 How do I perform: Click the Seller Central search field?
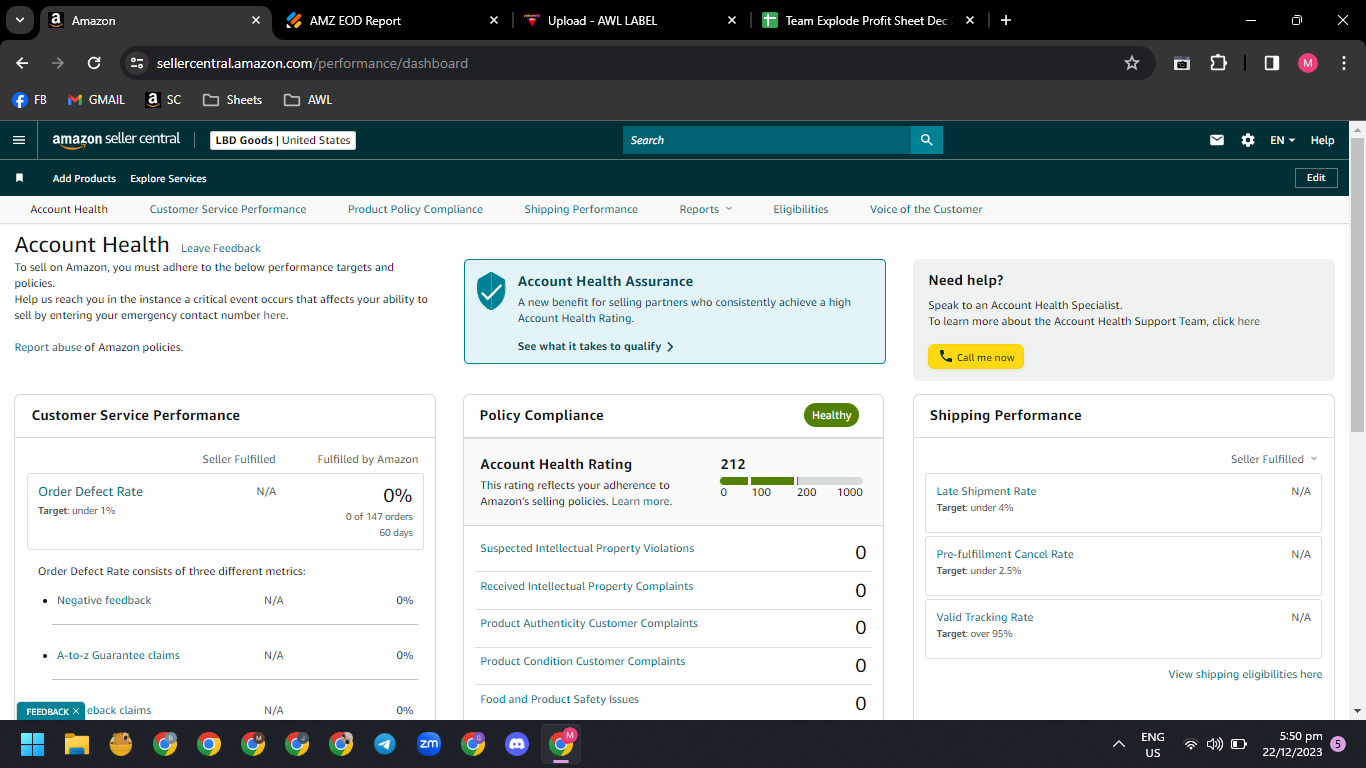[x=767, y=140]
